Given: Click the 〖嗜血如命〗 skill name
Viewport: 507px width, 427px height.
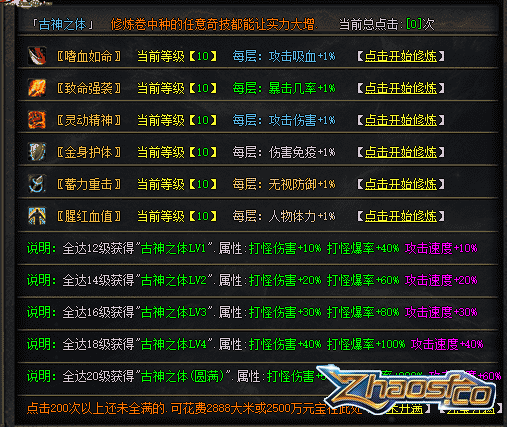Looking at the screenshot, I should tap(89, 56).
